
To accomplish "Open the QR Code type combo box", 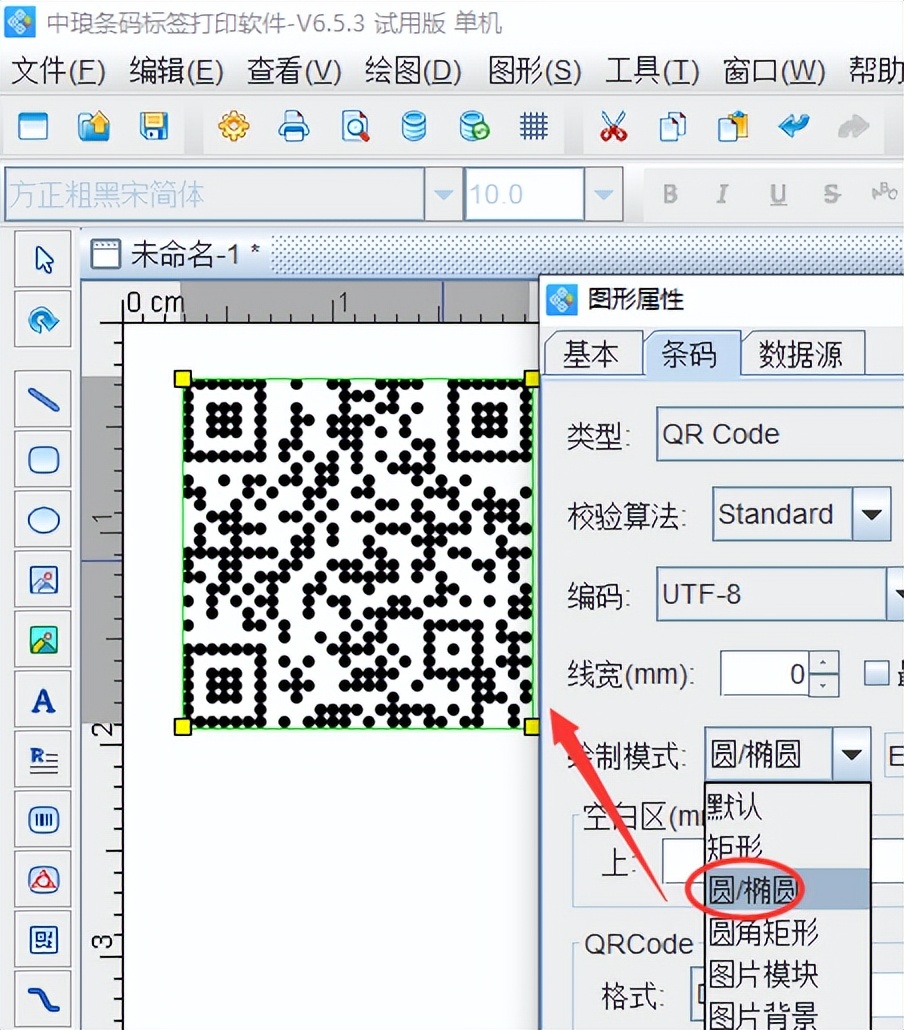I will point(780,434).
